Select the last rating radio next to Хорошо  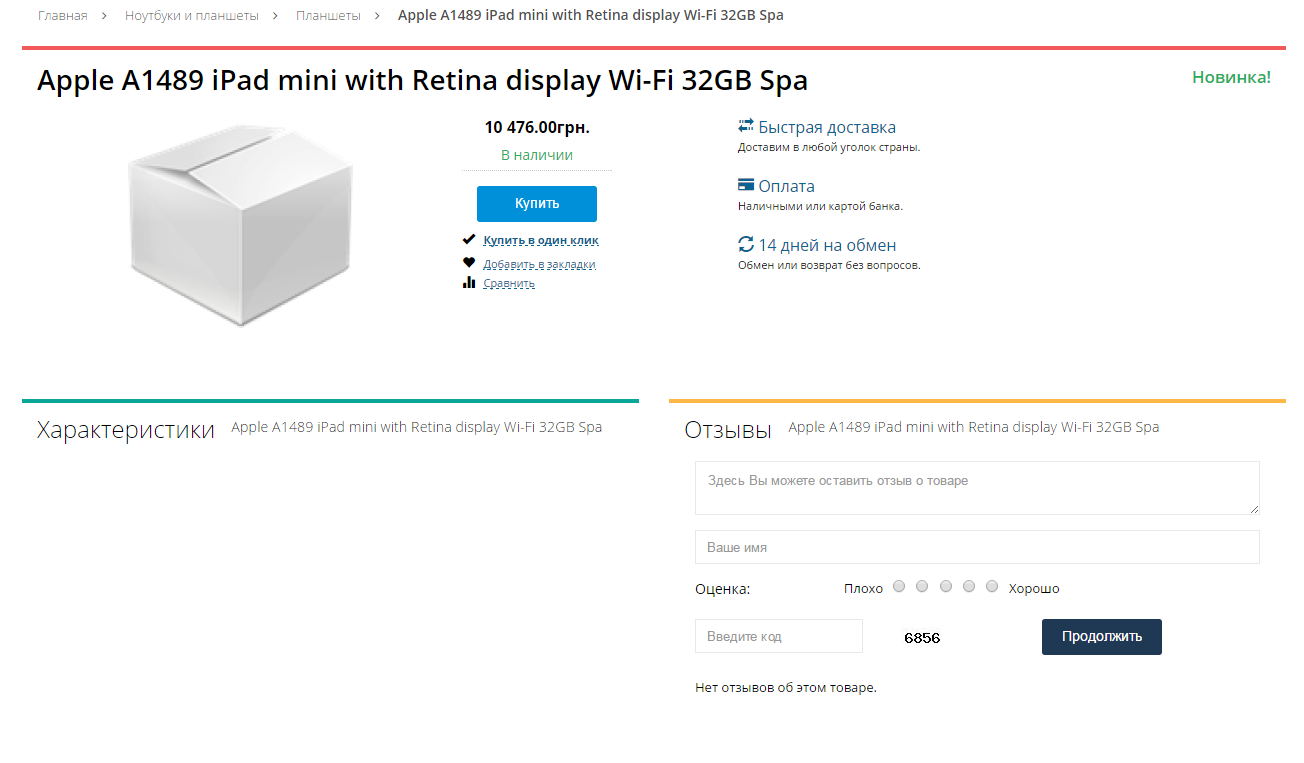point(992,586)
